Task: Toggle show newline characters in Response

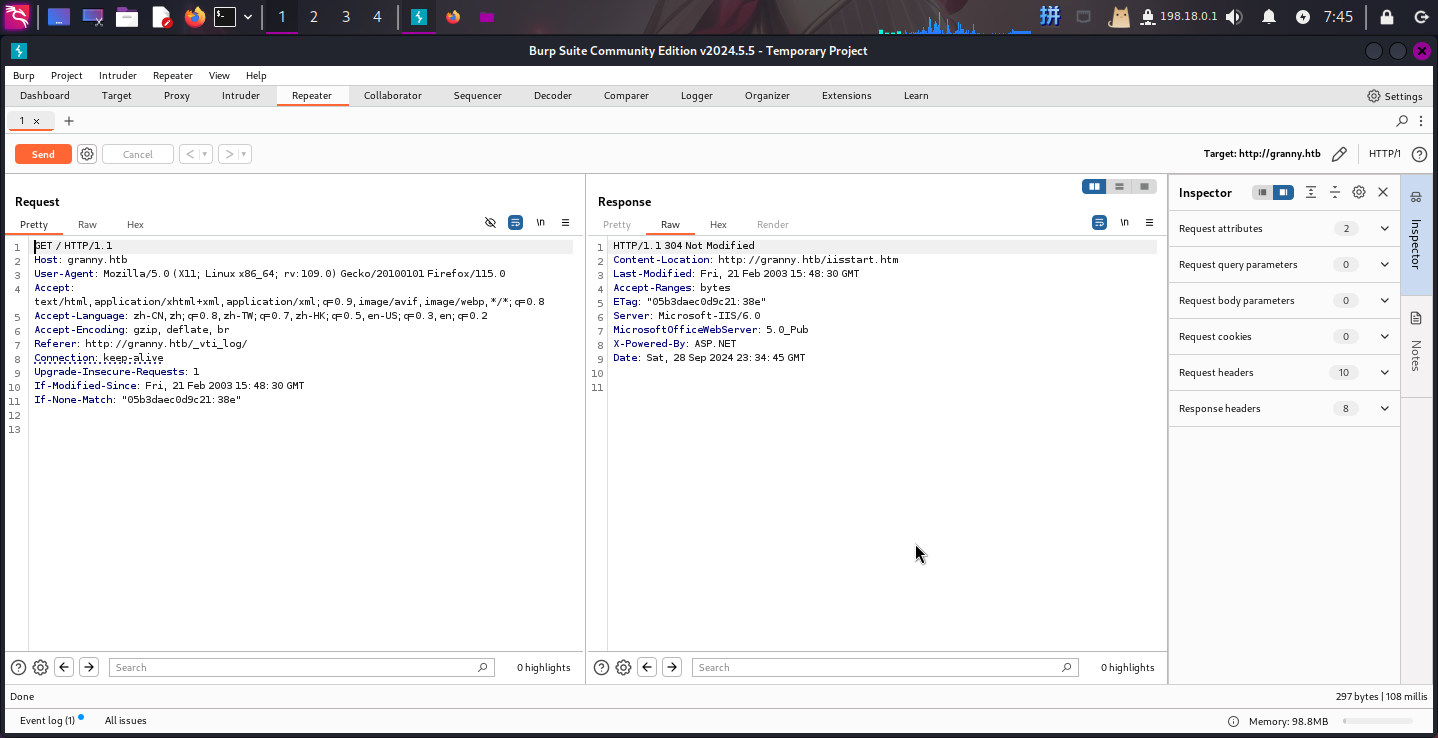Action: pos(1124,222)
